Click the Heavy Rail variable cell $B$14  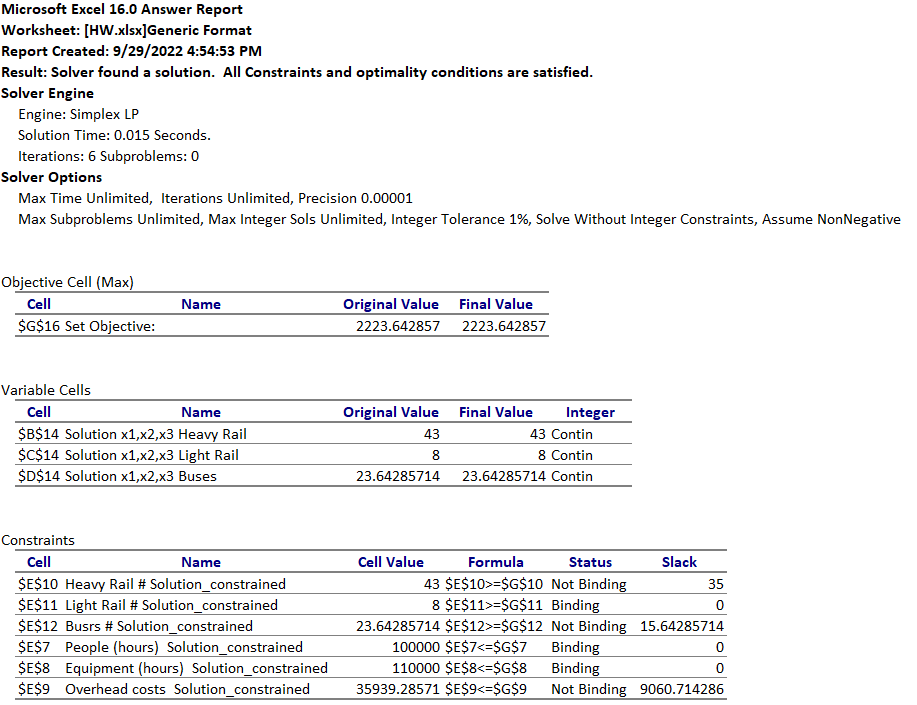(x=37, y=434)
